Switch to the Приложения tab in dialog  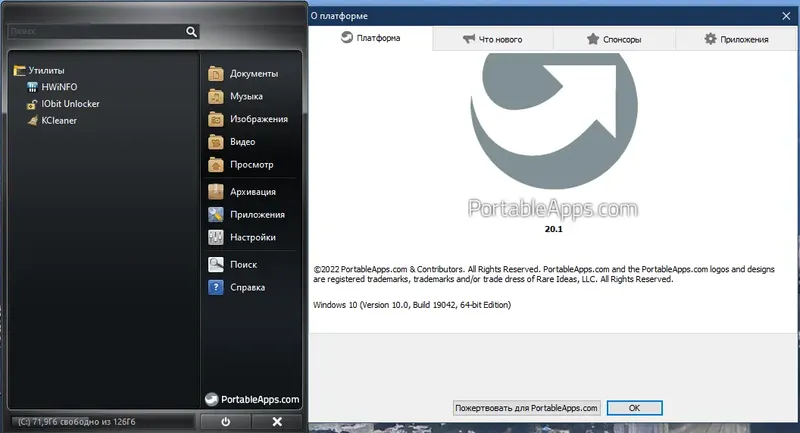click(x=736, y=39)
